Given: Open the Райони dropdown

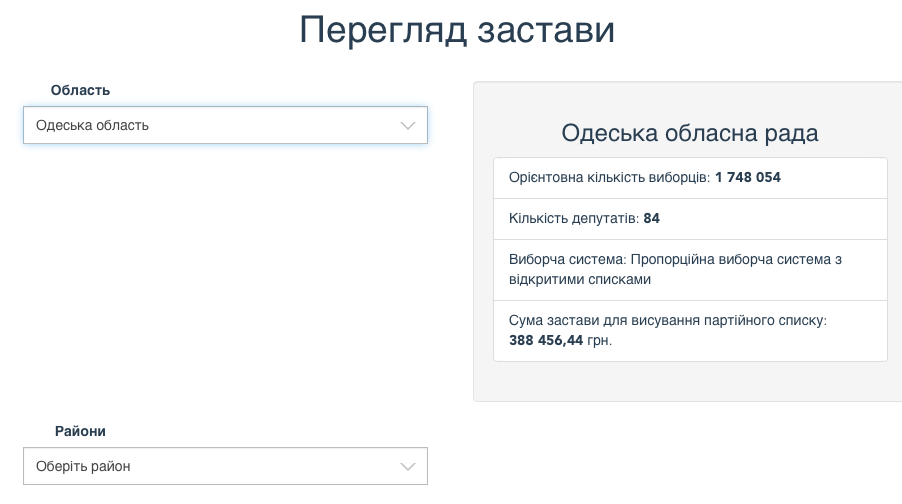Looking at the screenshot, I should pyautogui.click(x=225, y=466).
